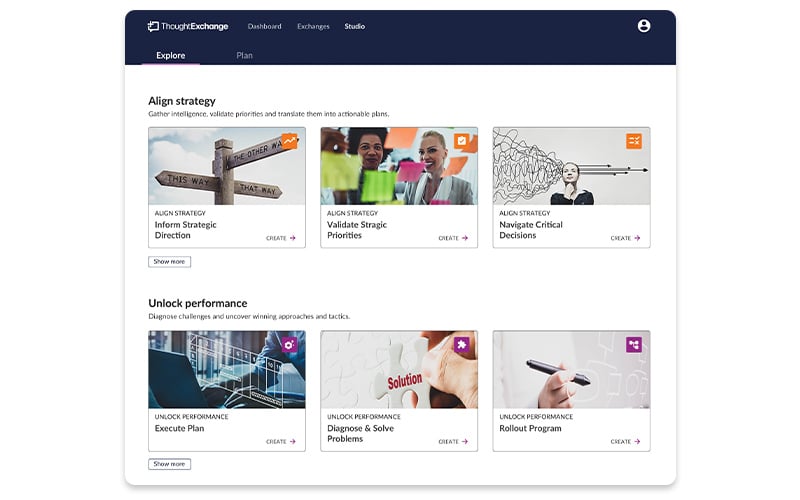Click the purple puzzle icon on Diagnose & Solve Problems

pyautogui.click(x=462, y=344)
